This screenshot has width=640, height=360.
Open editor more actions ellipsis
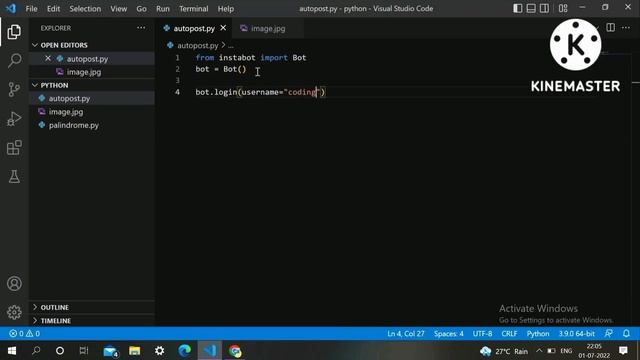(626, 28)
